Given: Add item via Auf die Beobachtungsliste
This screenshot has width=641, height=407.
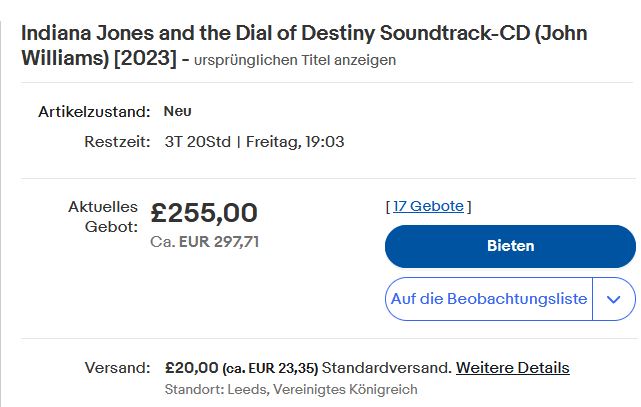Looking at the screenshot, I should pyautogui.click(x=489, y=299).
